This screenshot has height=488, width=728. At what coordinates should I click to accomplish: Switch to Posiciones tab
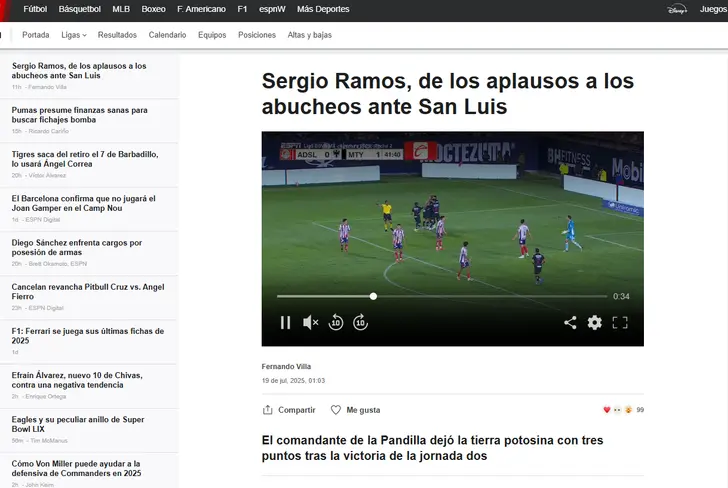(257, 35)
